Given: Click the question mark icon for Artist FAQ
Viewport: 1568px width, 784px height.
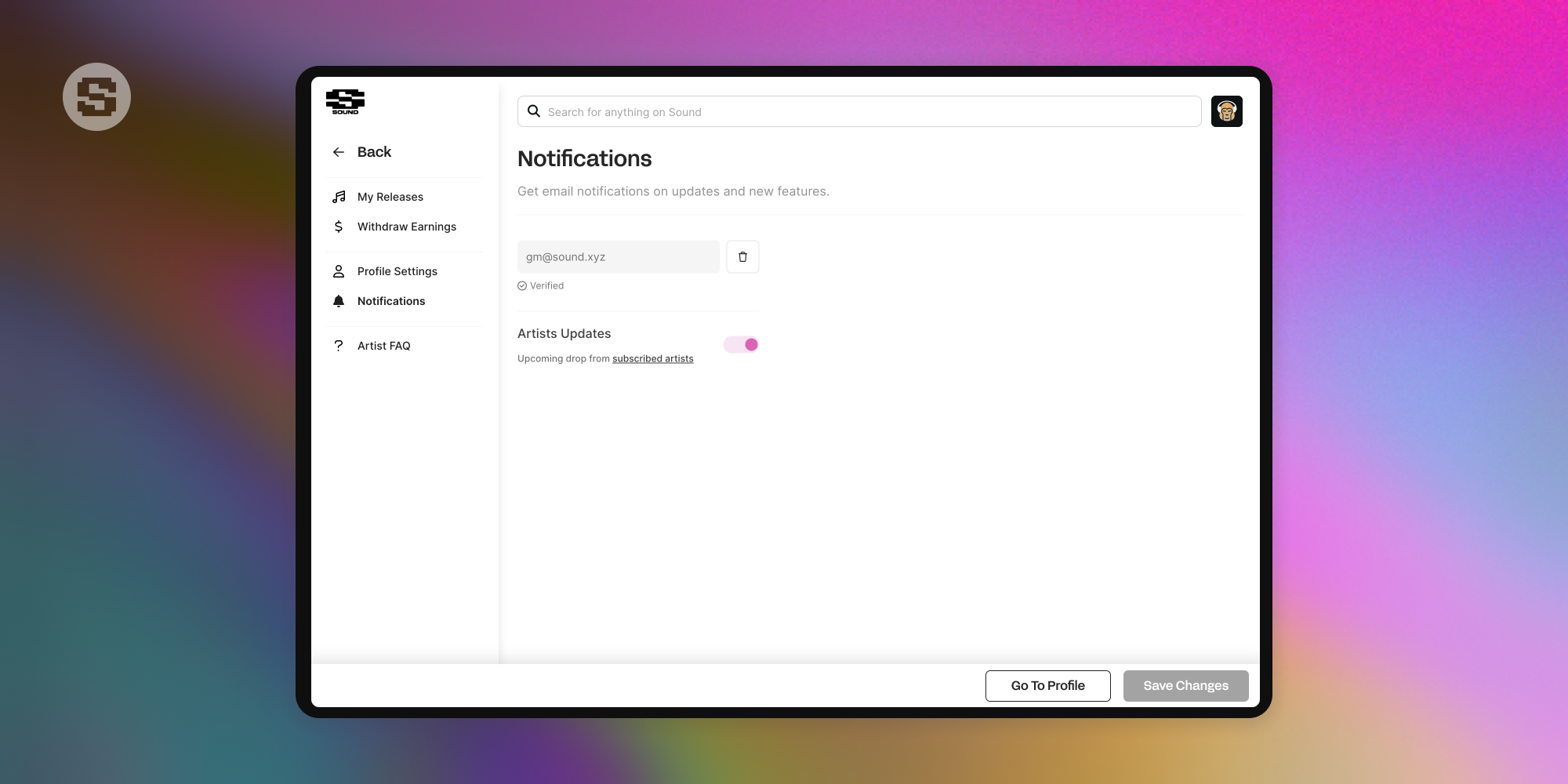Looking at the screenshot, I should tap(339, 346).
